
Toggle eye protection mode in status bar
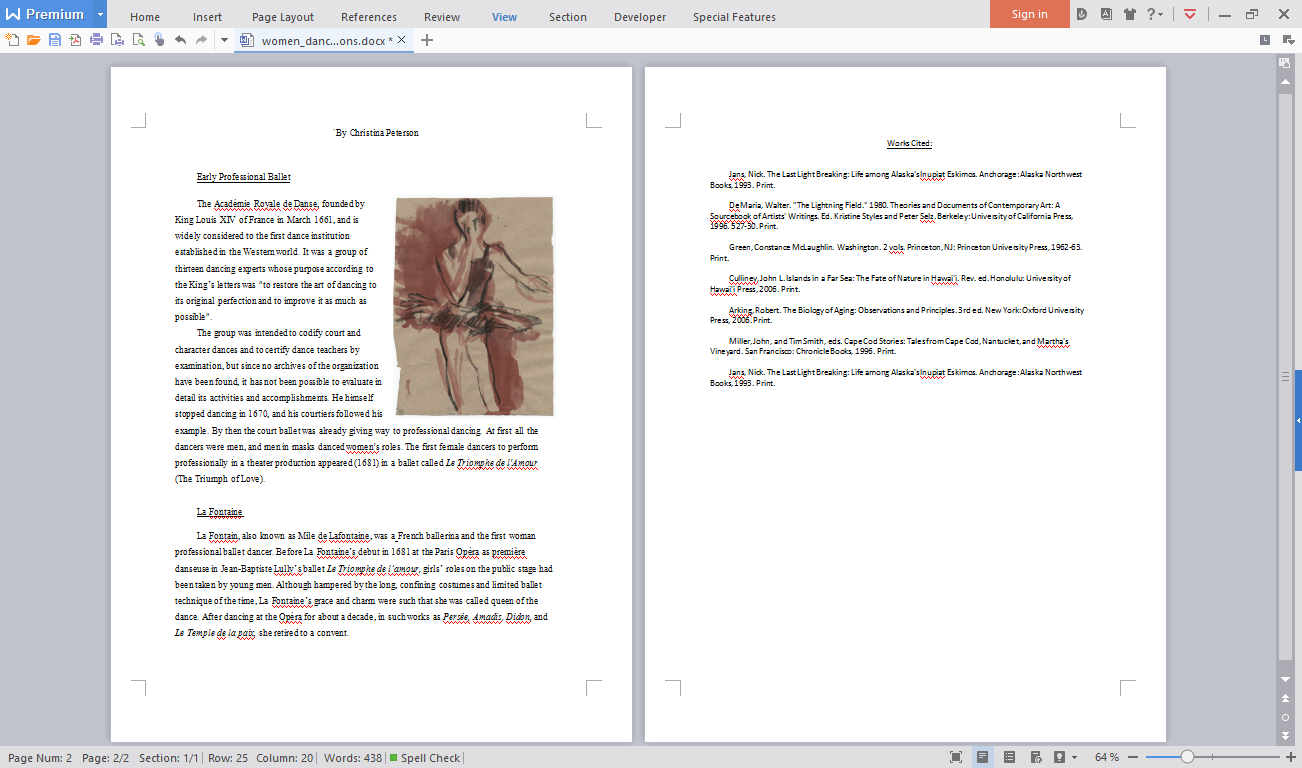pyautogui.click(x=1060, y=757)
